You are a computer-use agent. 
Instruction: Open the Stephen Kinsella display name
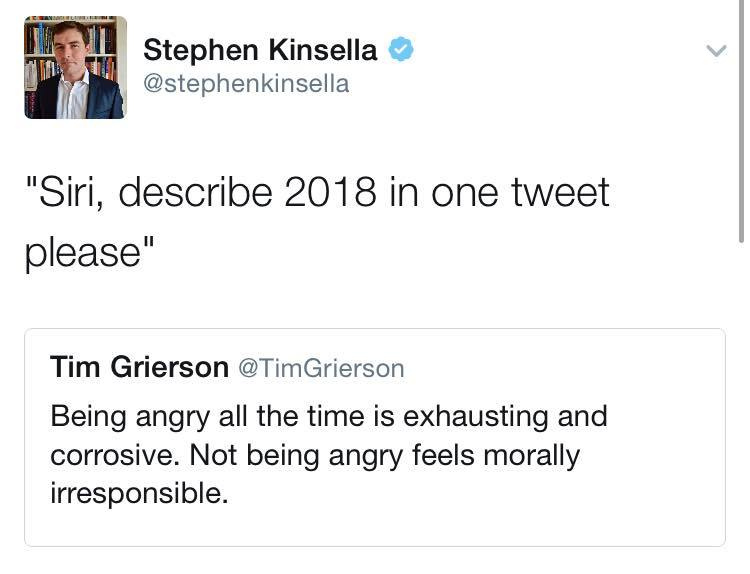pos(261,49)
